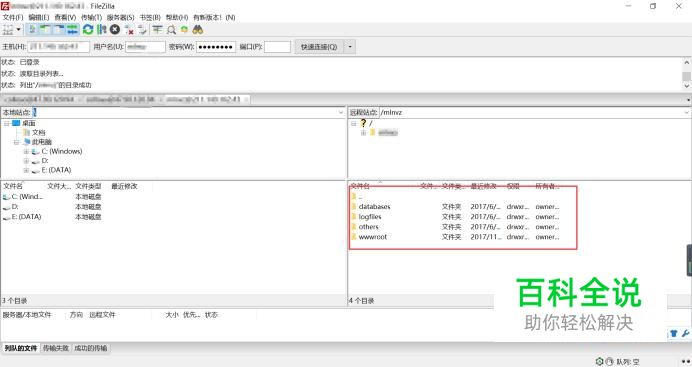692x367 pixels.
Task: Disconnect from the current server
Action: [129, 30]
